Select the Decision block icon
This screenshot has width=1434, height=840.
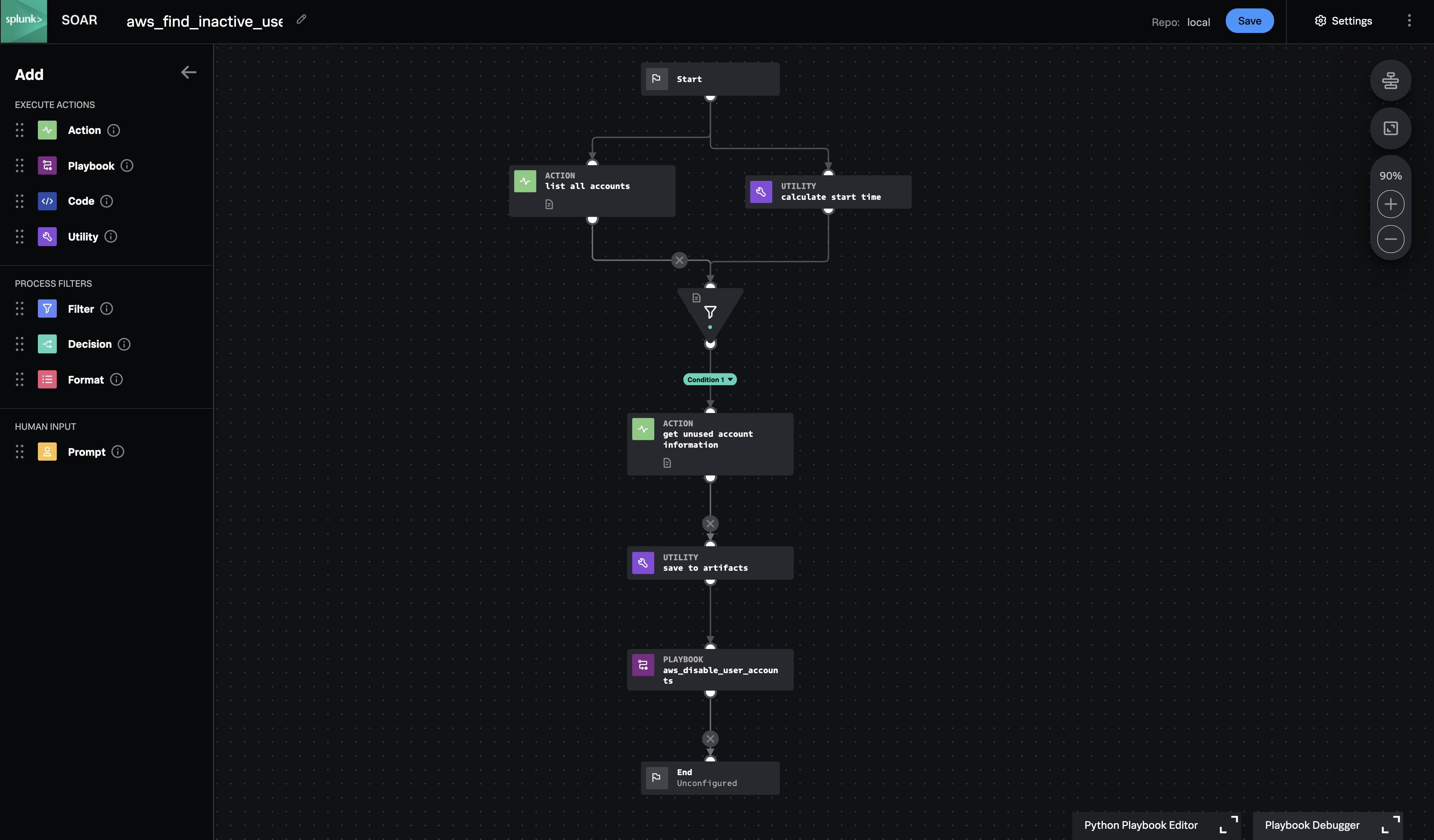click(x=47, y=344)
